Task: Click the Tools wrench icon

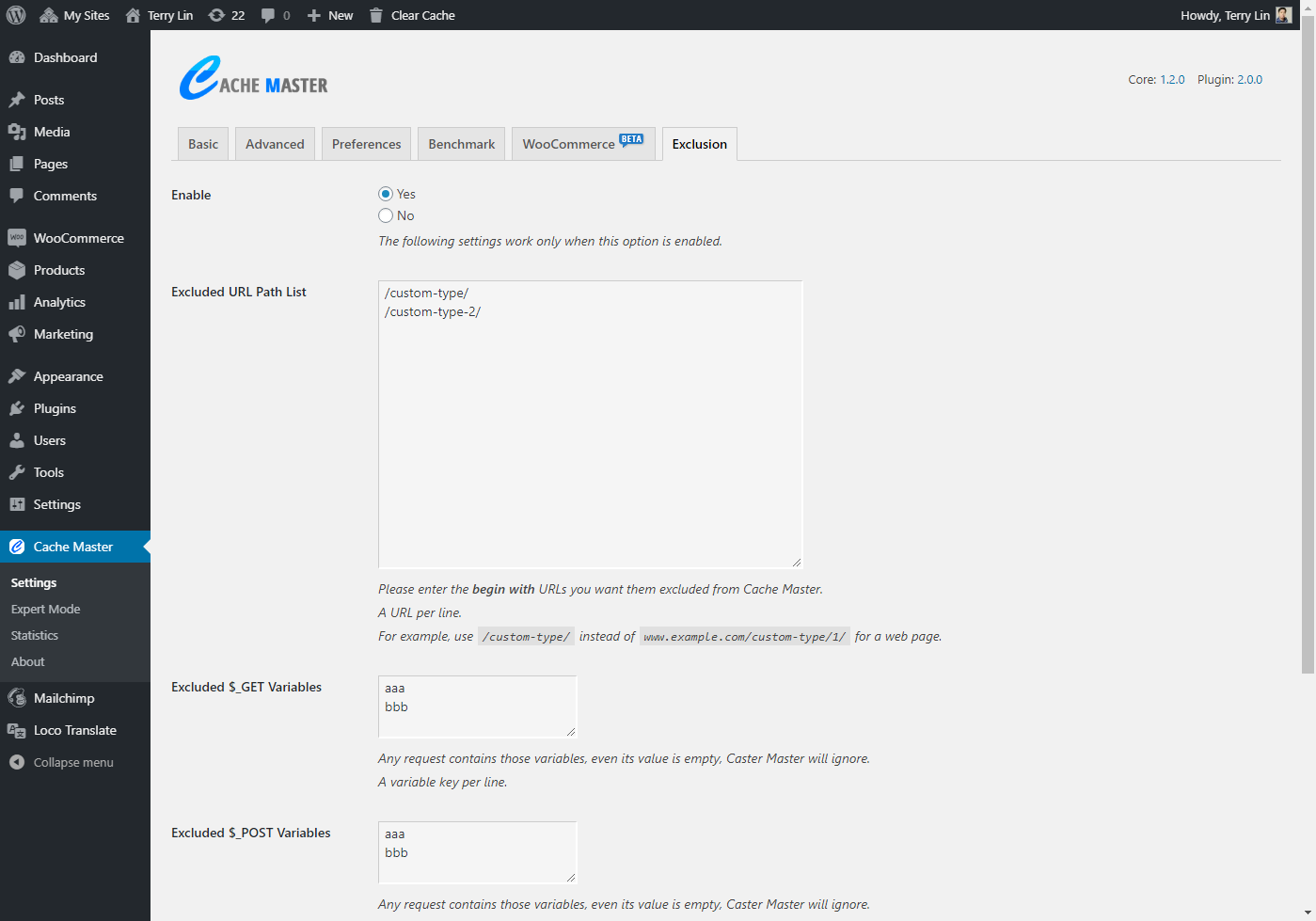Action: point(17,472)
